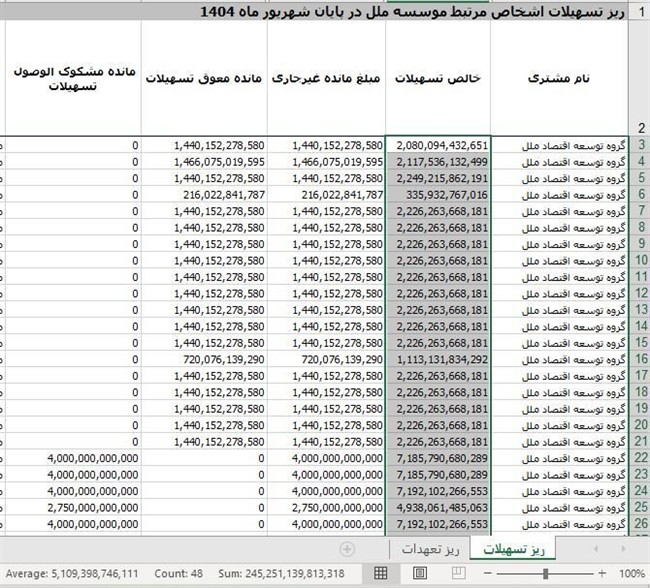Select 7,185,790,680,289 in row 22
This screenshot has width=650, height=588.
[438, 458]
